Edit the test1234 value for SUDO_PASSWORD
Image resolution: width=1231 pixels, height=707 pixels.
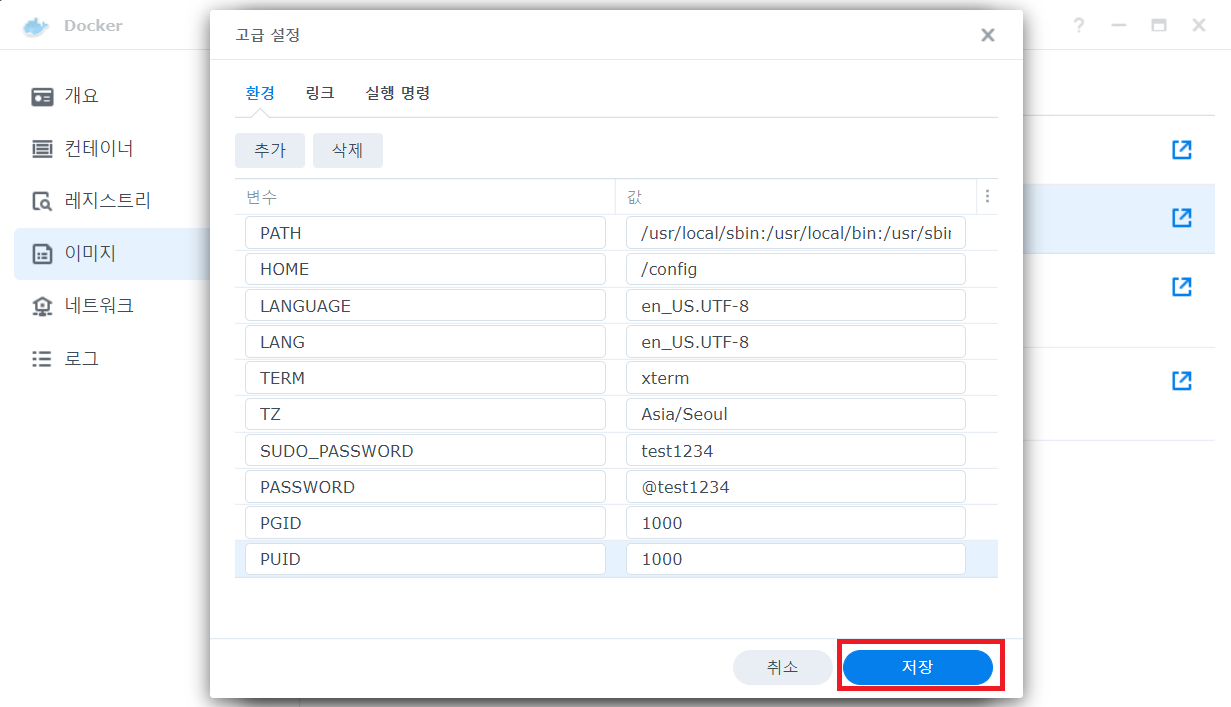tap(796, 451)
